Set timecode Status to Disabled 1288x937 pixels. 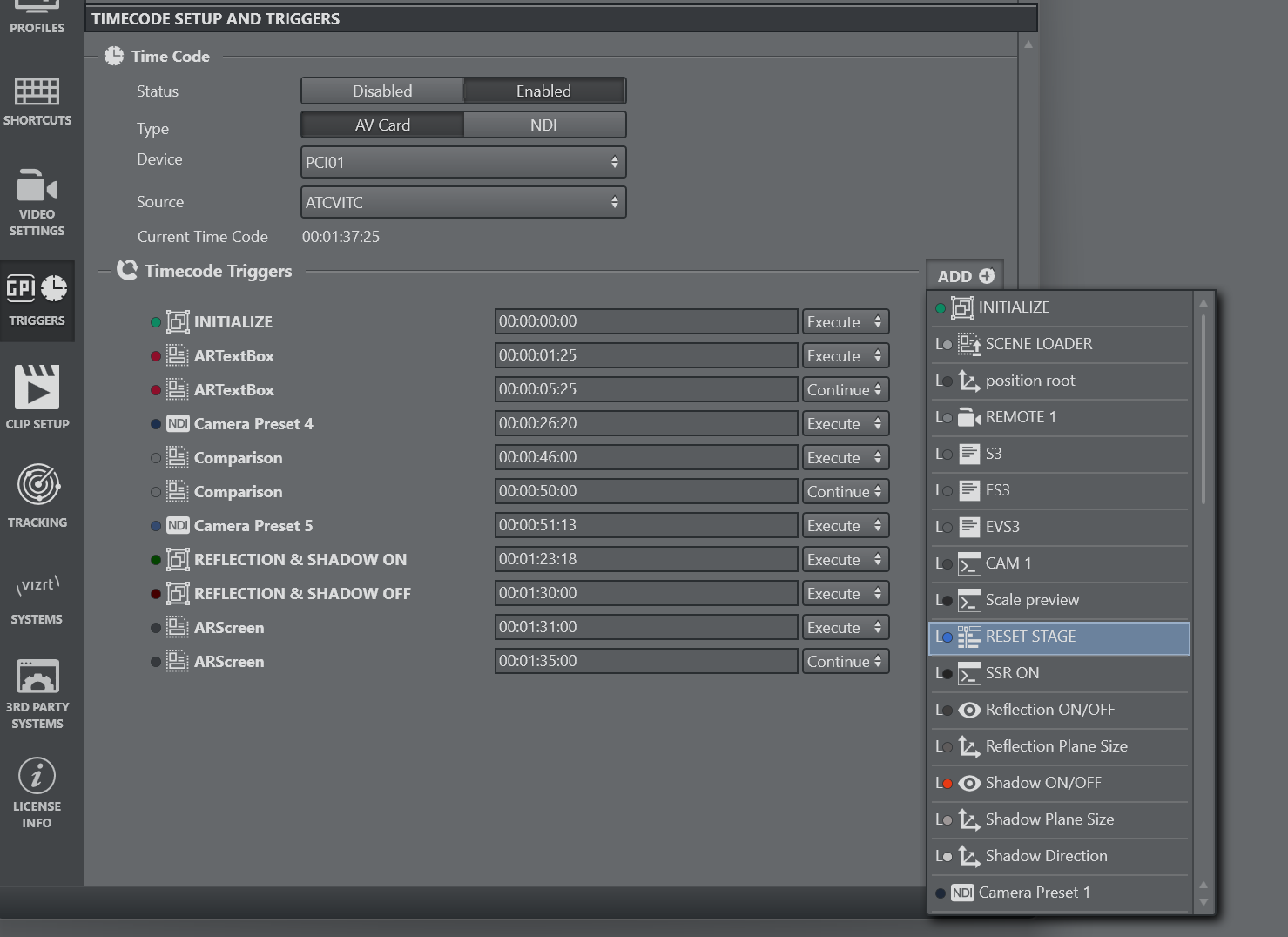pyautogui.click(x=382, y=91)
